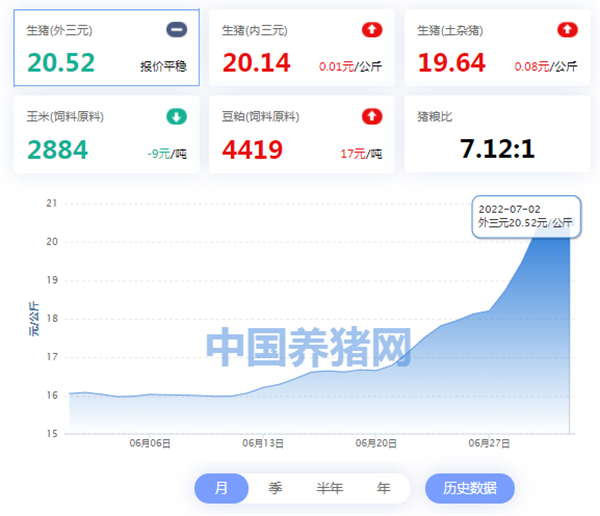Click the 报价平稳 status text

tap(163, 67)
